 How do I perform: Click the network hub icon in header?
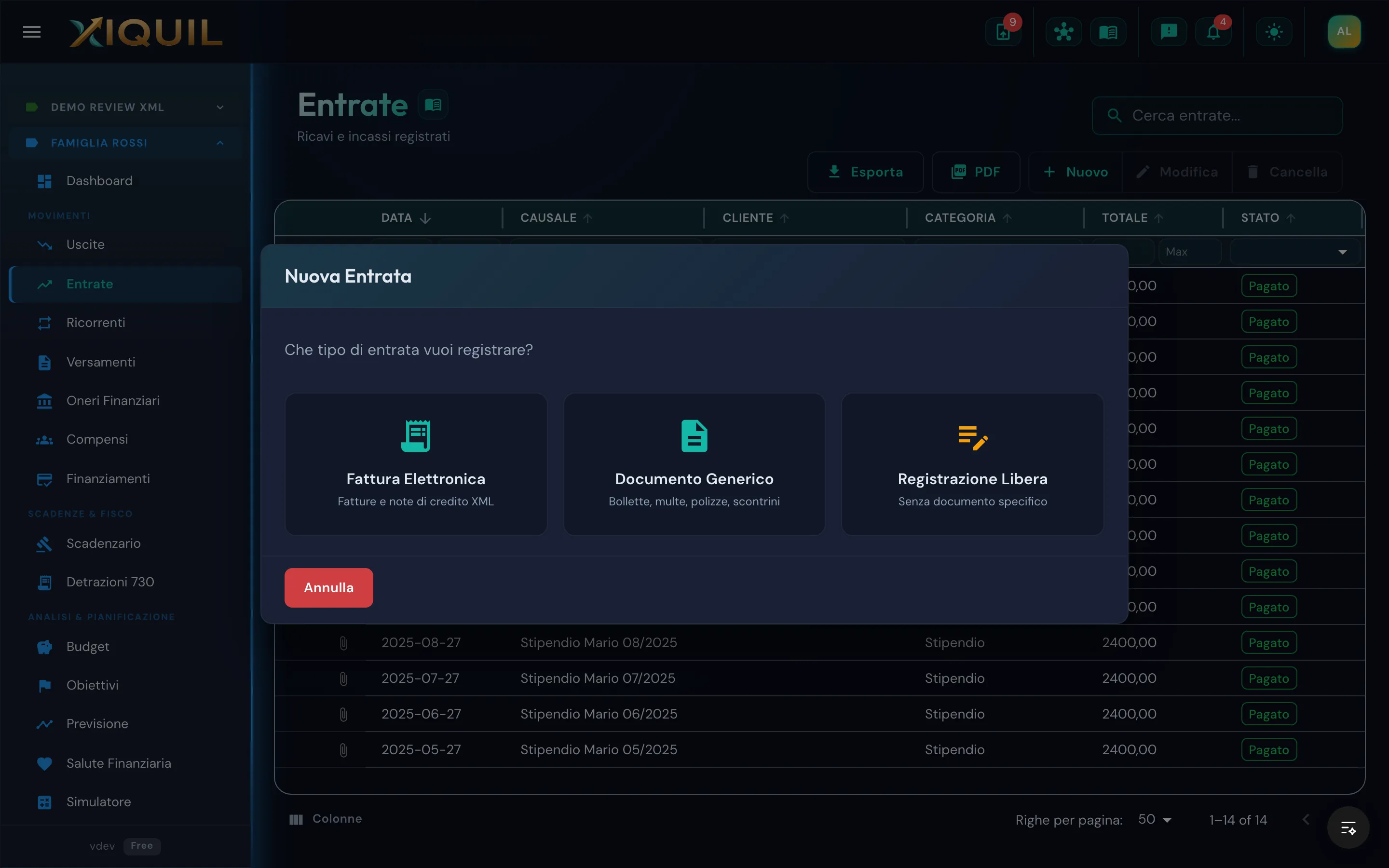[x=1063, y=31]
